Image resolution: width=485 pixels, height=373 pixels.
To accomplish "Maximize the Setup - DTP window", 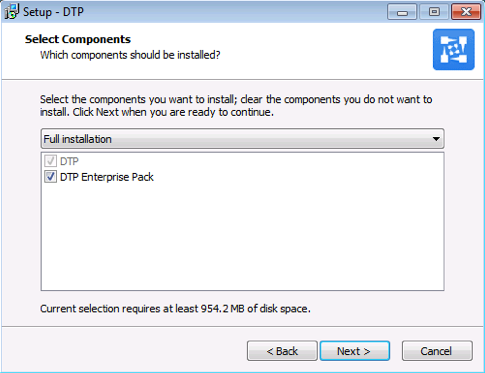I will 434,12.
